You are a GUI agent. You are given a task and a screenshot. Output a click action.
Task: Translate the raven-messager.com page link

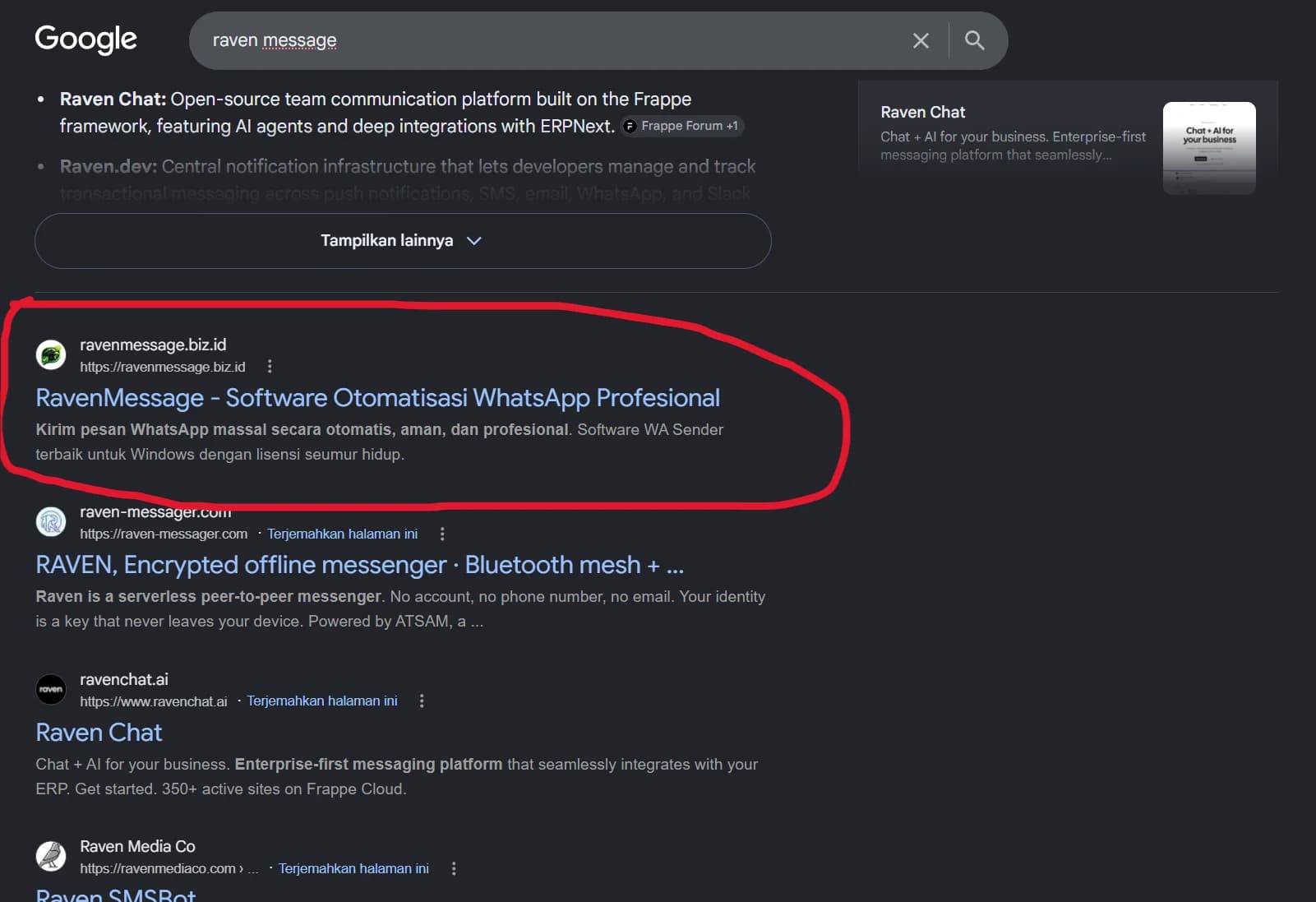pos(342,534)
